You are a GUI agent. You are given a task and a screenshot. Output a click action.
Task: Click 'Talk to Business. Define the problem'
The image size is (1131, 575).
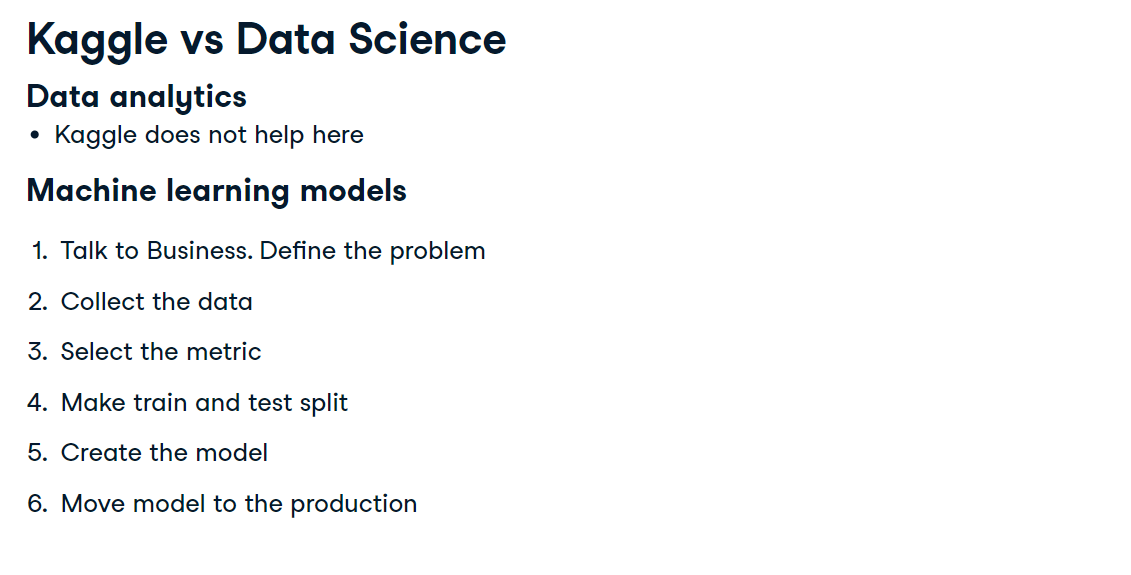point(273,251)
